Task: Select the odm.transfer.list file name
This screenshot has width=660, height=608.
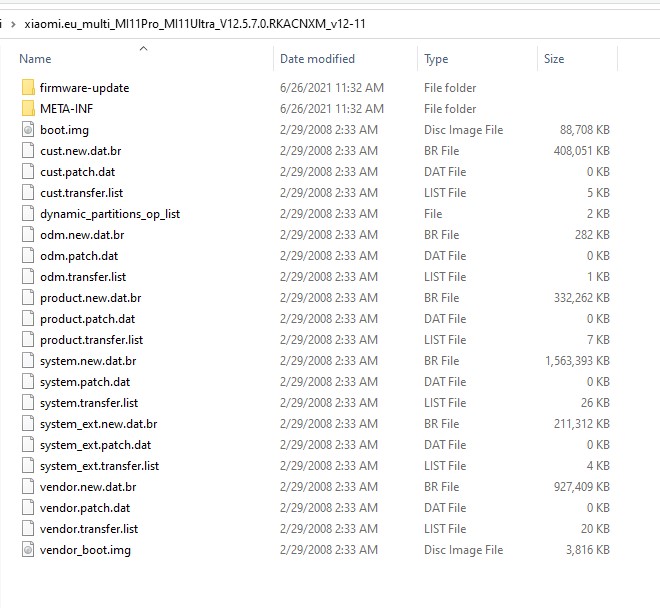Action: click(x=83, y=277)
